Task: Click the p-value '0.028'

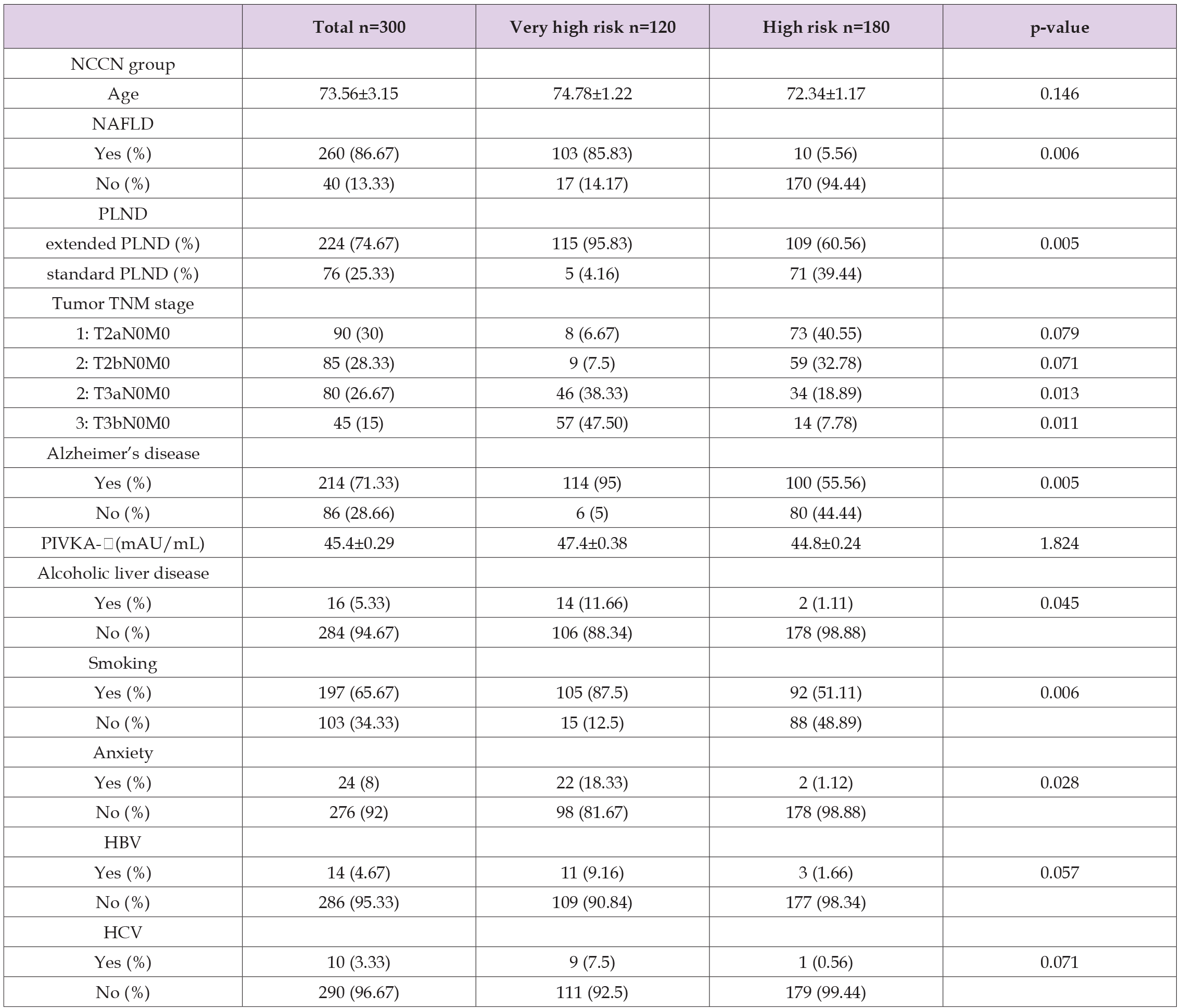Action: (x=1060, y=782)
